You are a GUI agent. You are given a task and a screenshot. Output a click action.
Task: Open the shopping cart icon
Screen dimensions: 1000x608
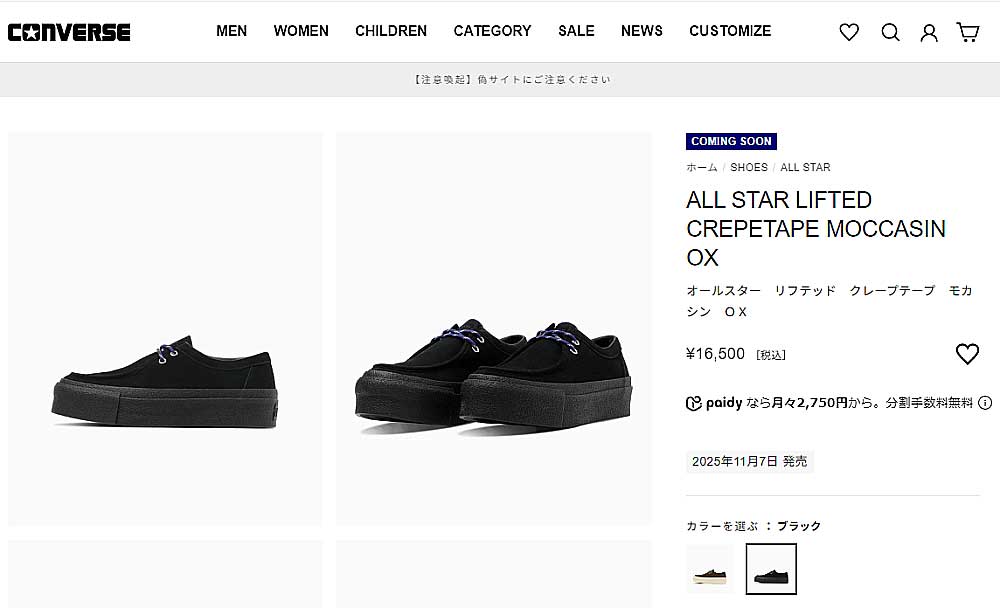(968, 32)
